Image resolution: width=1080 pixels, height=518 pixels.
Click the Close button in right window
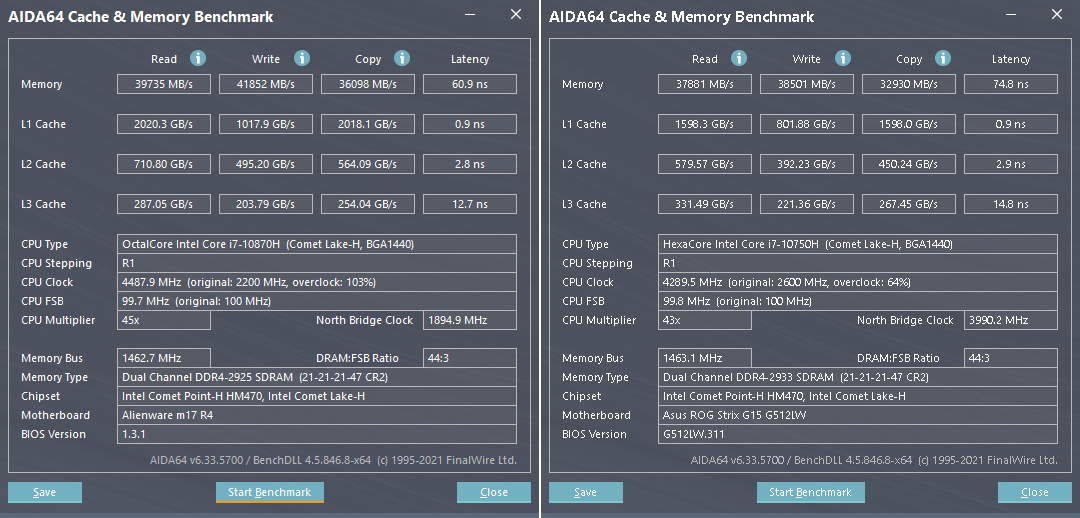click(x=1035, y=492)
